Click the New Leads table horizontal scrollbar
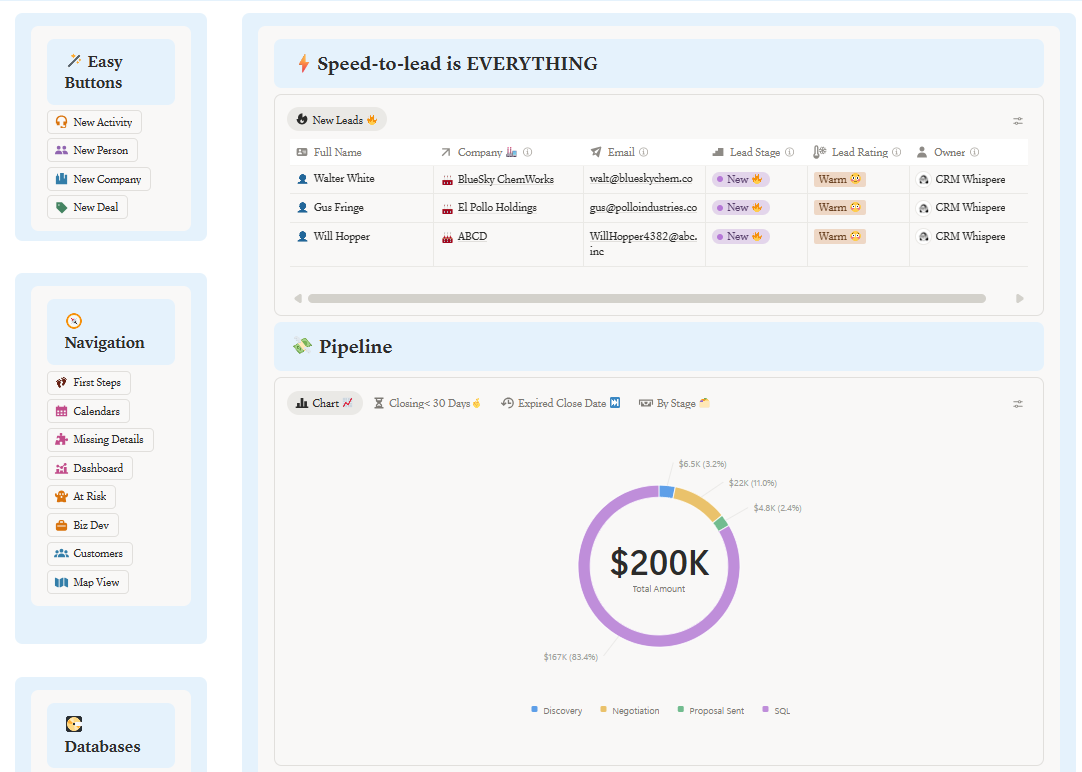1082x772 pixels. click(646, 298)
